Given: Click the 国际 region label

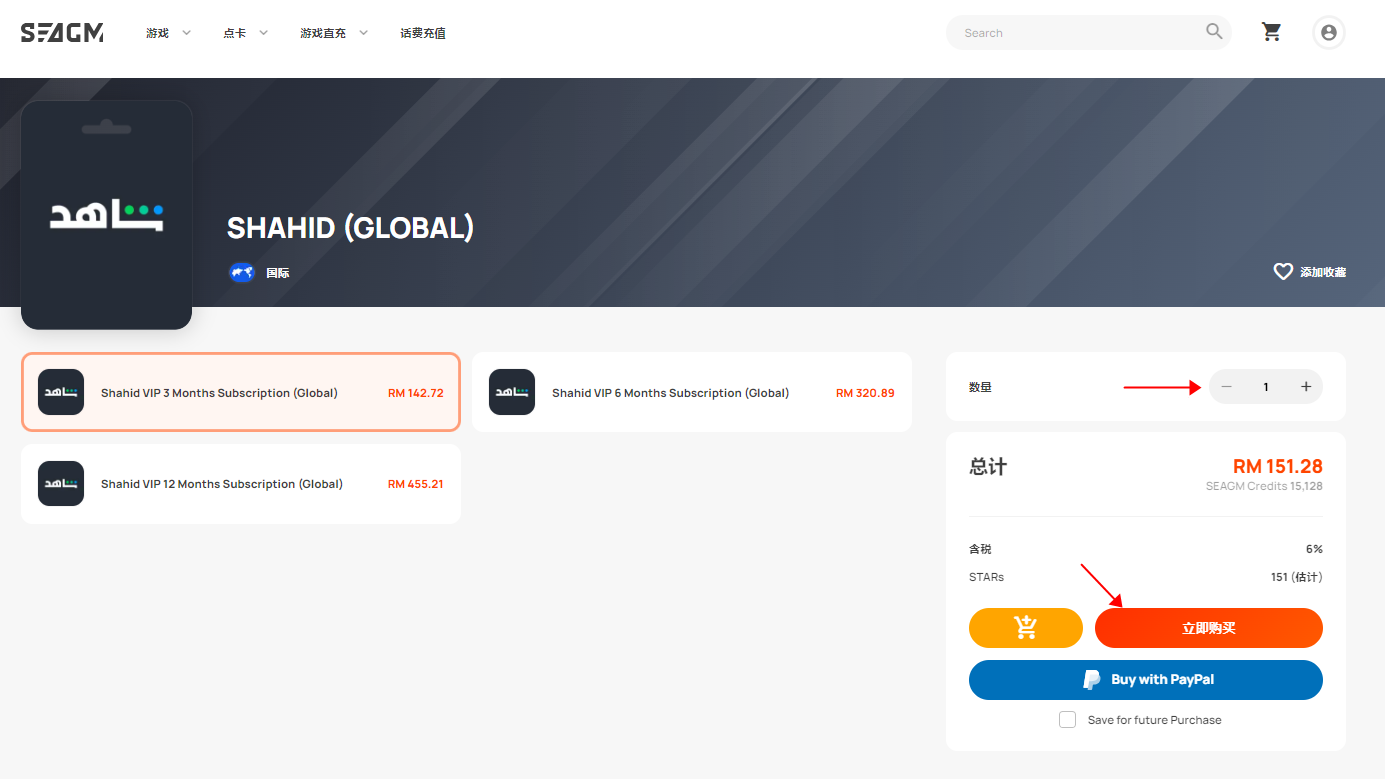Looking at the screenshot, I should pyautogui.click(x=278, y=272).
